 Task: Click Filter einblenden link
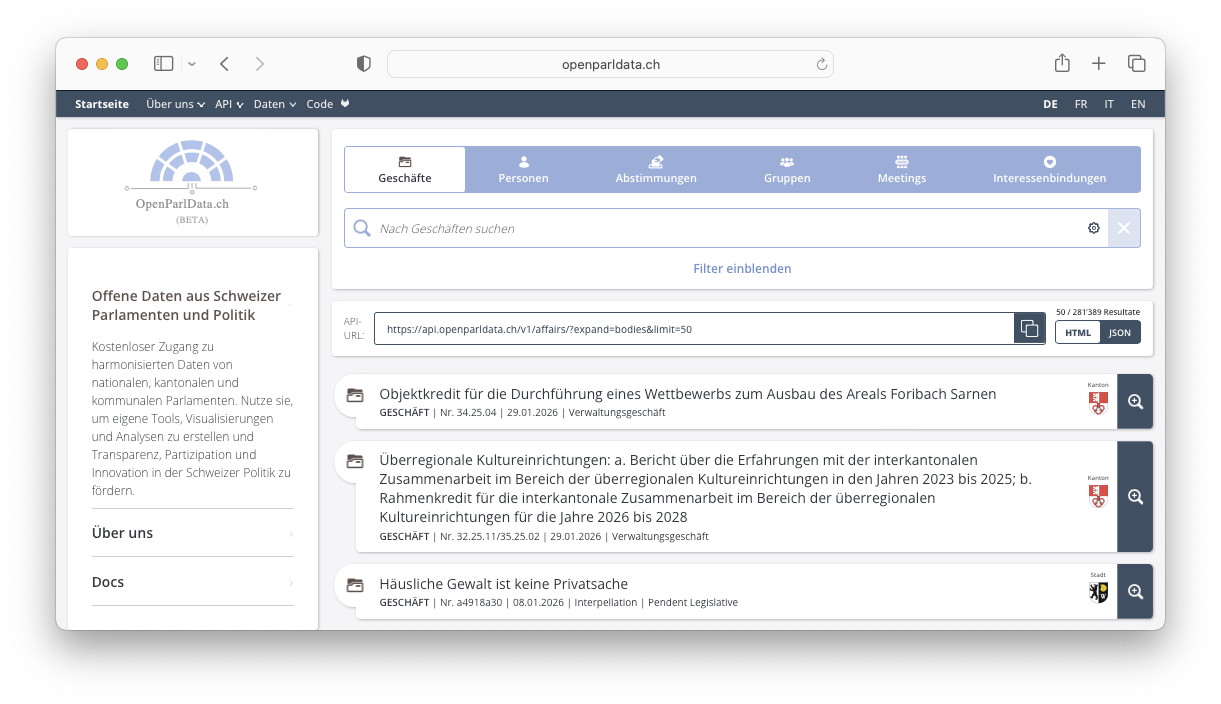tap(742, 269)
